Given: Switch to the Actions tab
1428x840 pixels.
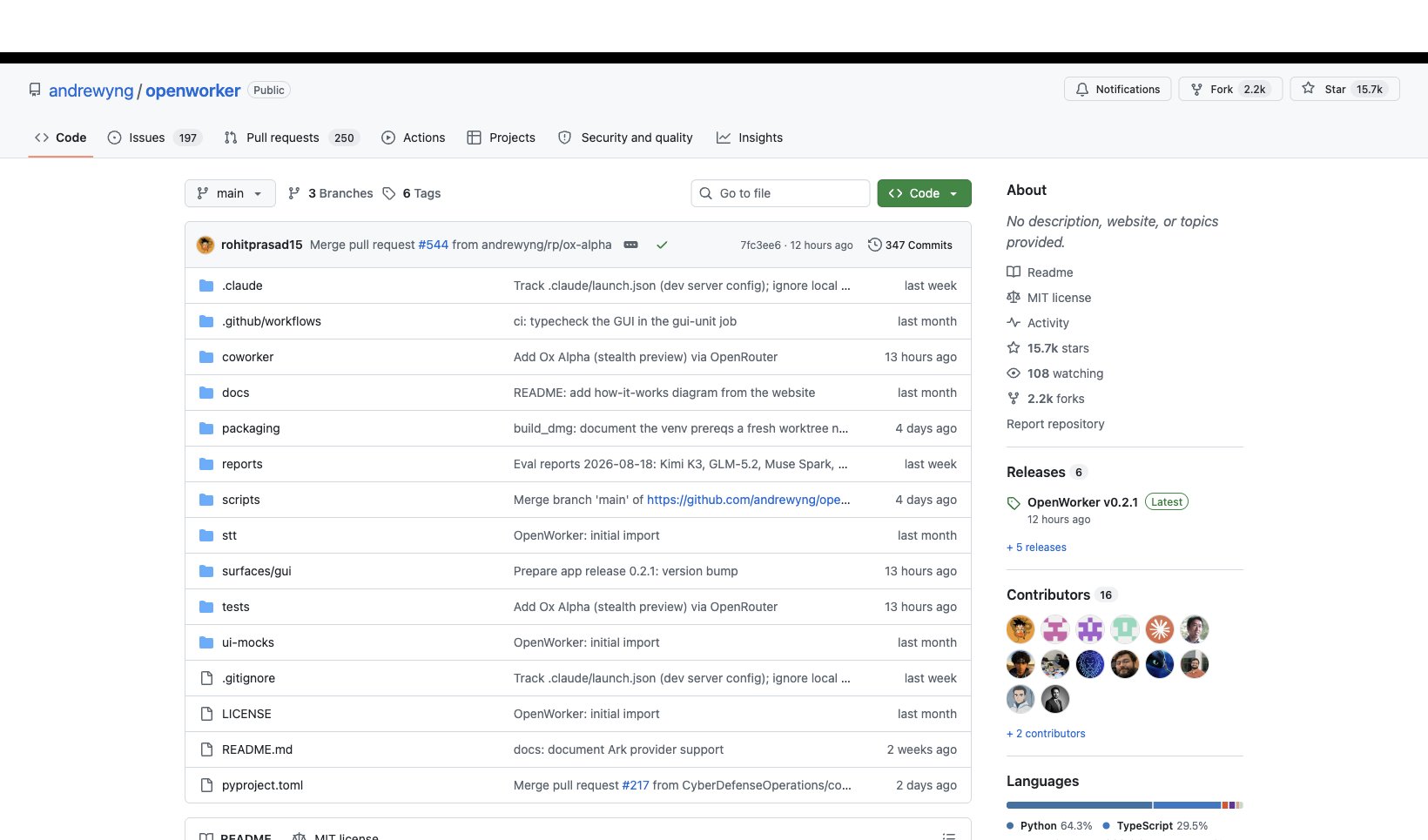Looking at the screenshot, I should (x=413, y=138).
